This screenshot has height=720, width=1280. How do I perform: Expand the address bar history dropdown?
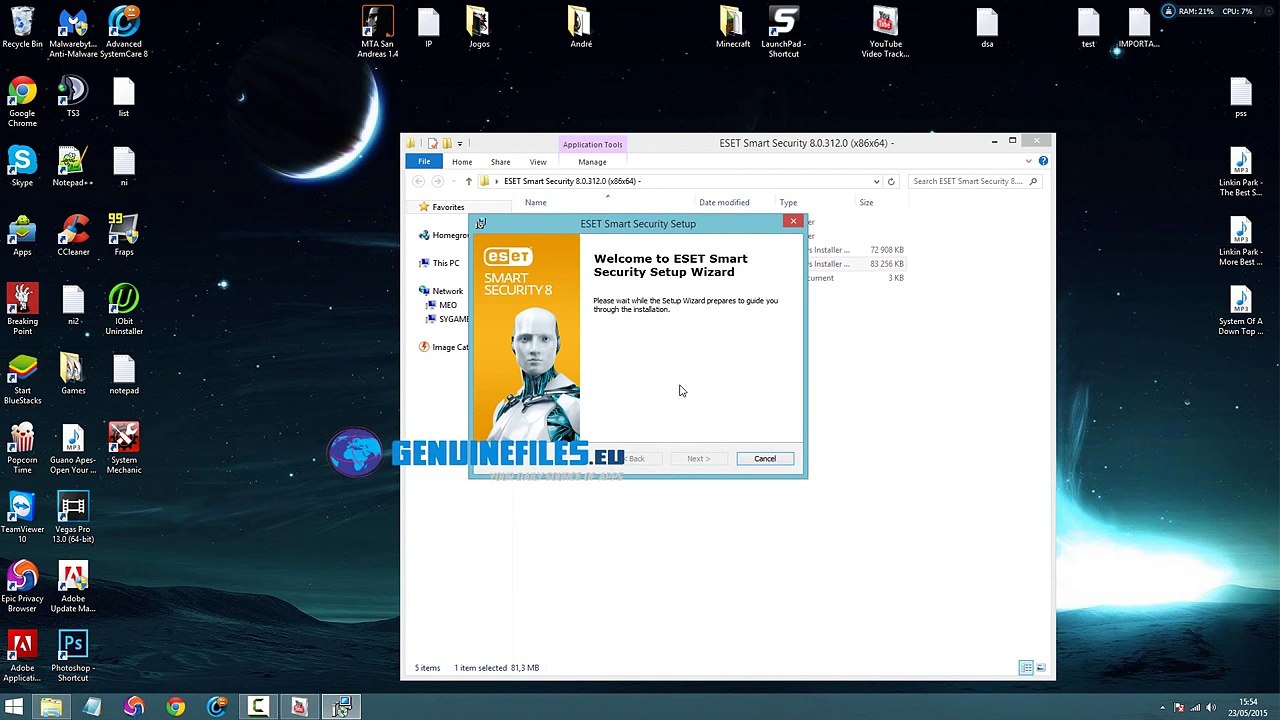click(876, 181)
